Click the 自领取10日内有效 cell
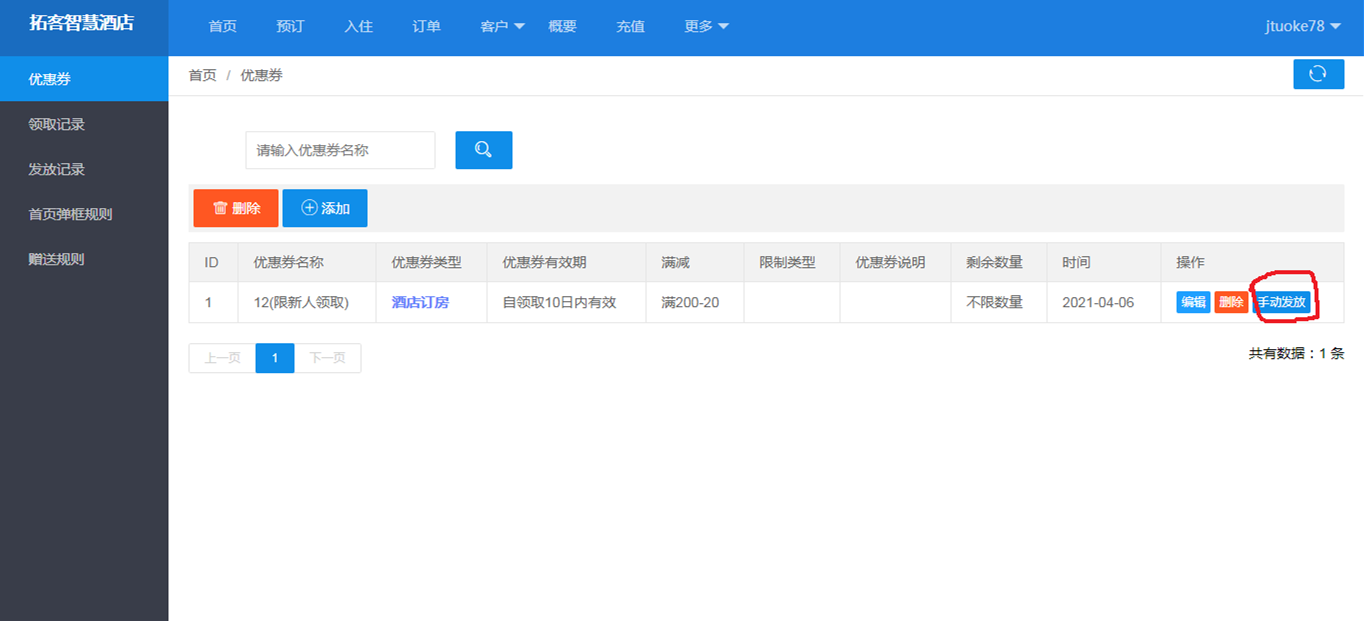The width and height of the screenshot is (1364, 621). point(566,302)
